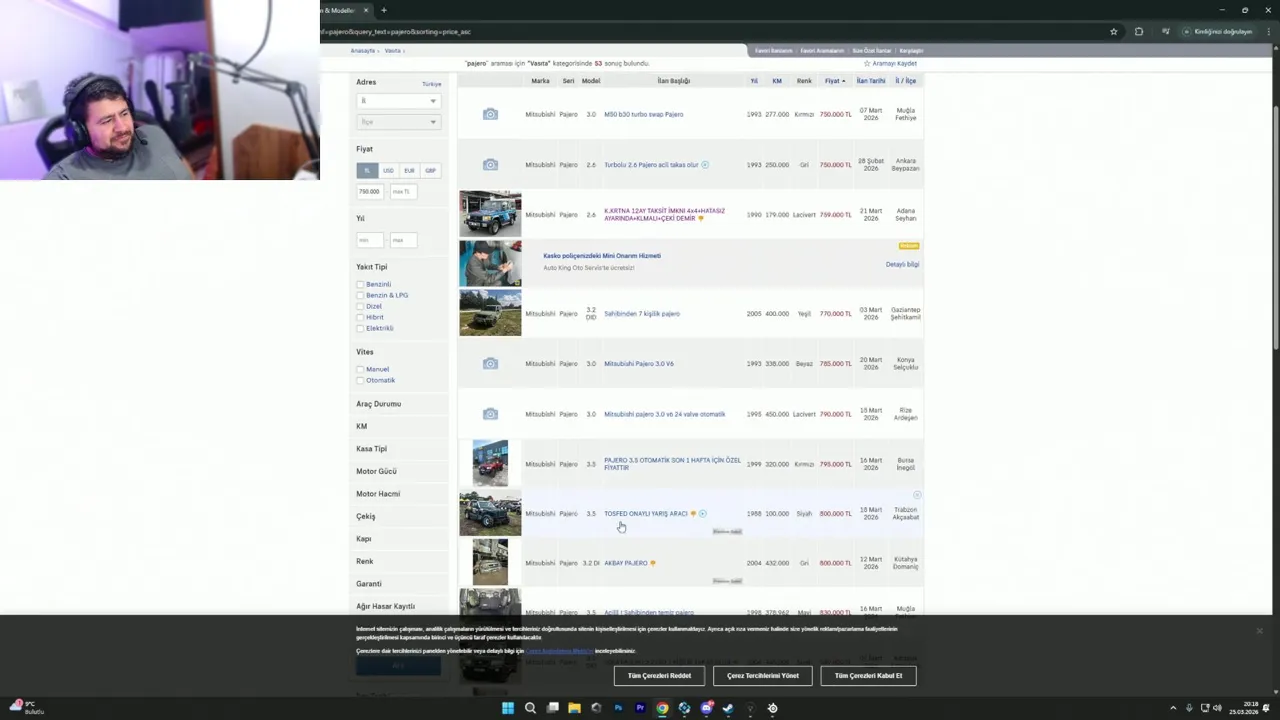Click compare icon next to TOSFED ONAYLI listing
Image resolution: width=1280 pixels, height=720 pixels.
click(703, 513)
